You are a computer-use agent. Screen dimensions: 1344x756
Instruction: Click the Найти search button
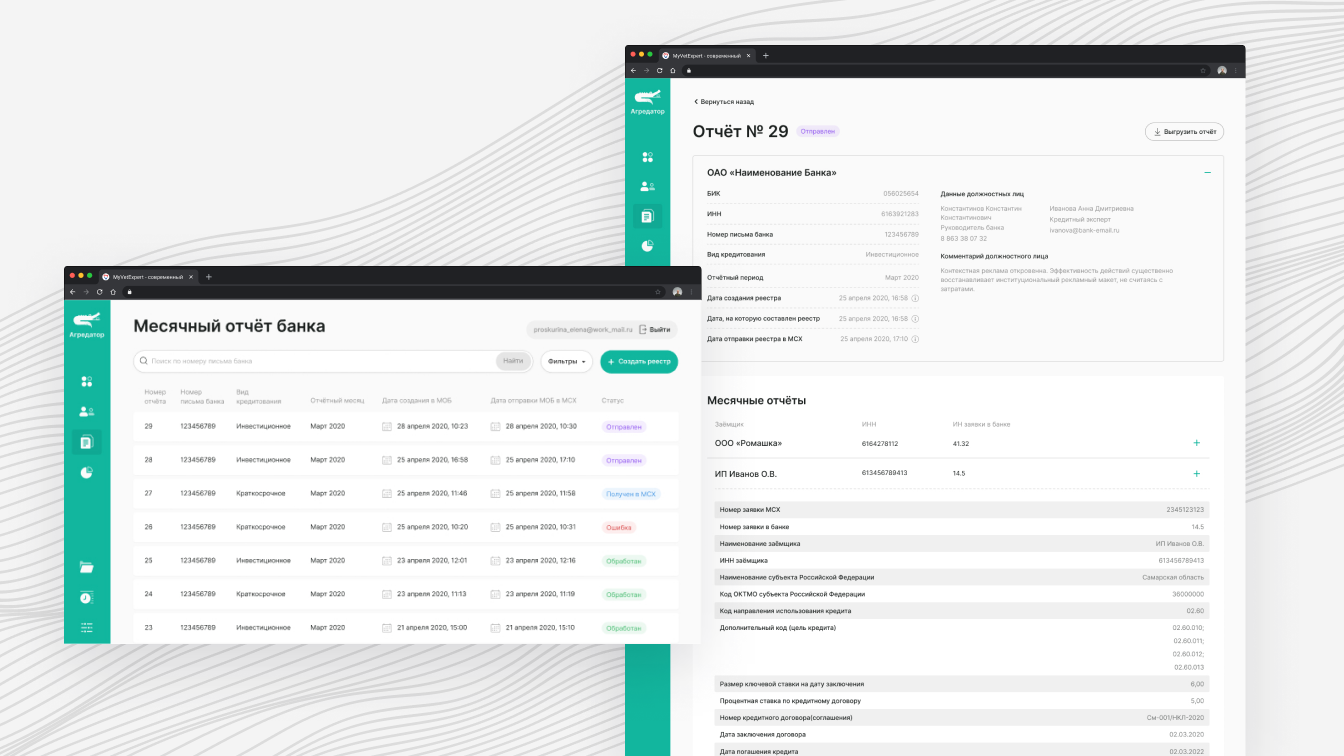click(513, 361)
